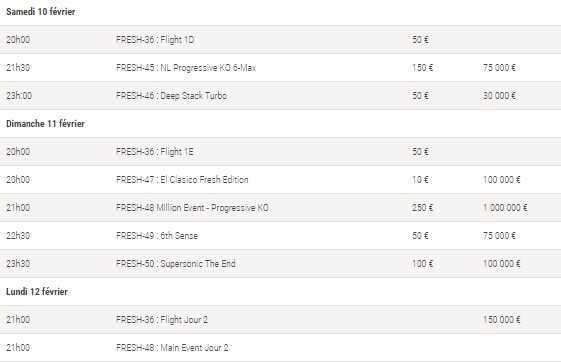Screen dimensions: 561x362
Task: Select the Samedi 10 février date header
Action: coord(40,12)
